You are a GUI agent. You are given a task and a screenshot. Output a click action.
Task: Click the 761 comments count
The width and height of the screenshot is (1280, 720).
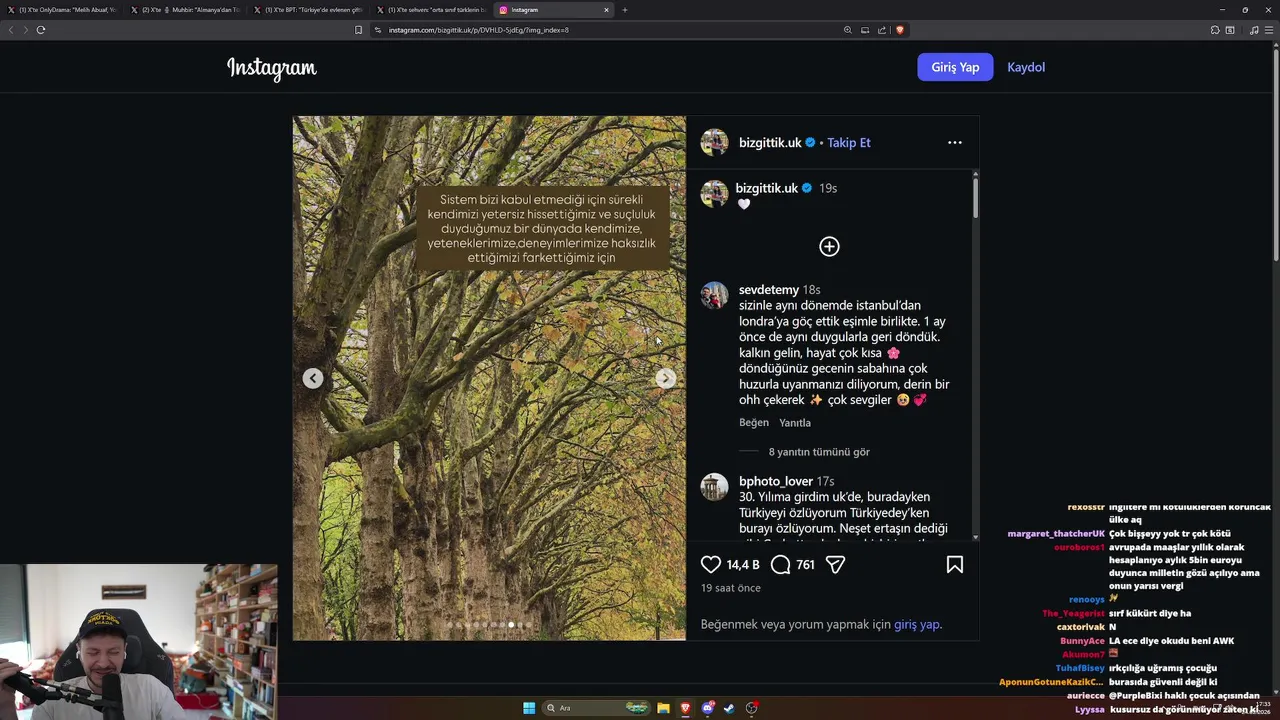pyautogui.click(x=805, y=565)
